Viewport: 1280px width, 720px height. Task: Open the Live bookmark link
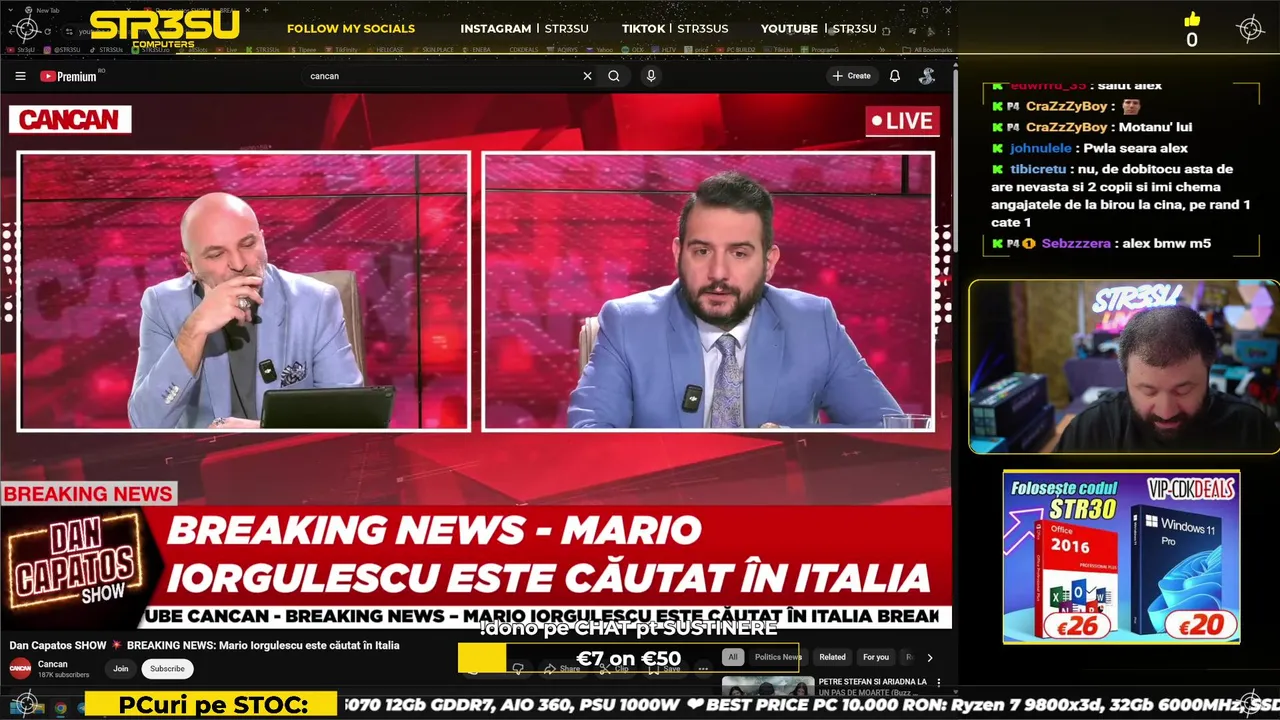pyautogui.click(x=228, y=49)
